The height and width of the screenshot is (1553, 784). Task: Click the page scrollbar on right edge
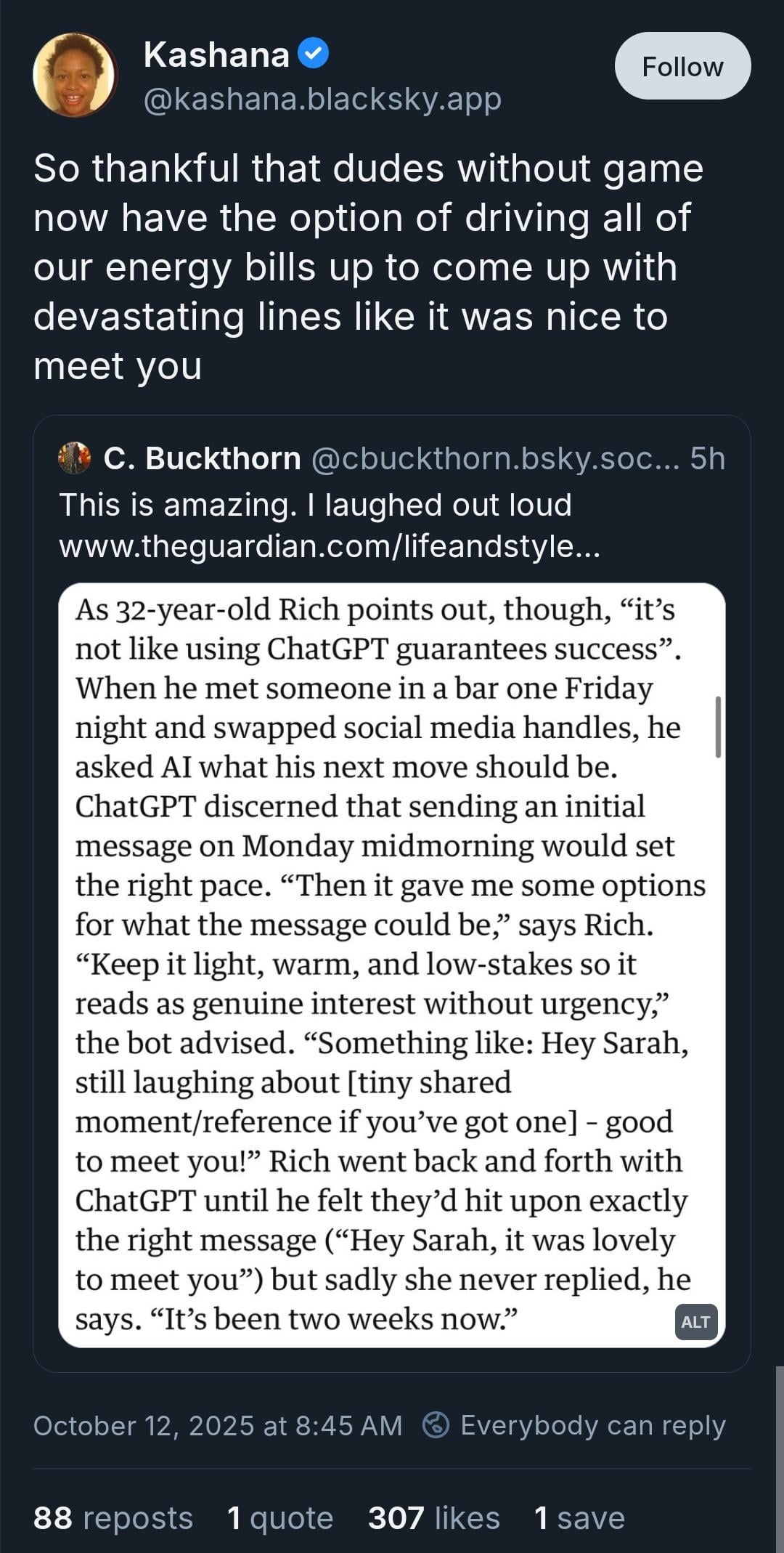[x=779, y=1459]
